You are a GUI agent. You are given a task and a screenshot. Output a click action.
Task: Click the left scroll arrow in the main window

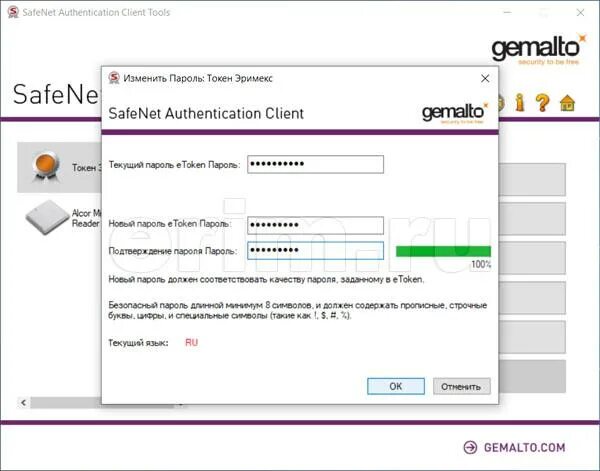coord(24,403)
